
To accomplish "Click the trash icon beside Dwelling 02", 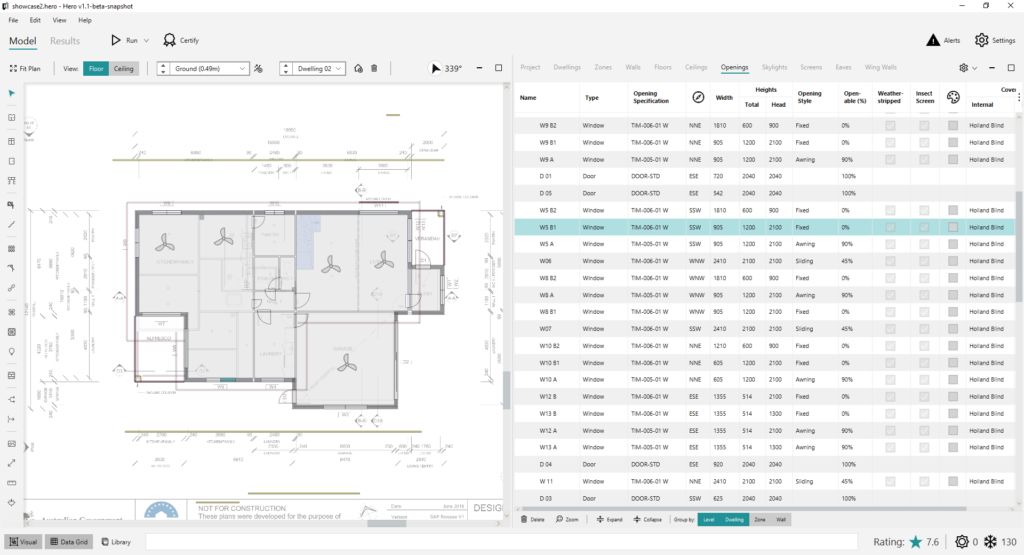I will [374, 69].
